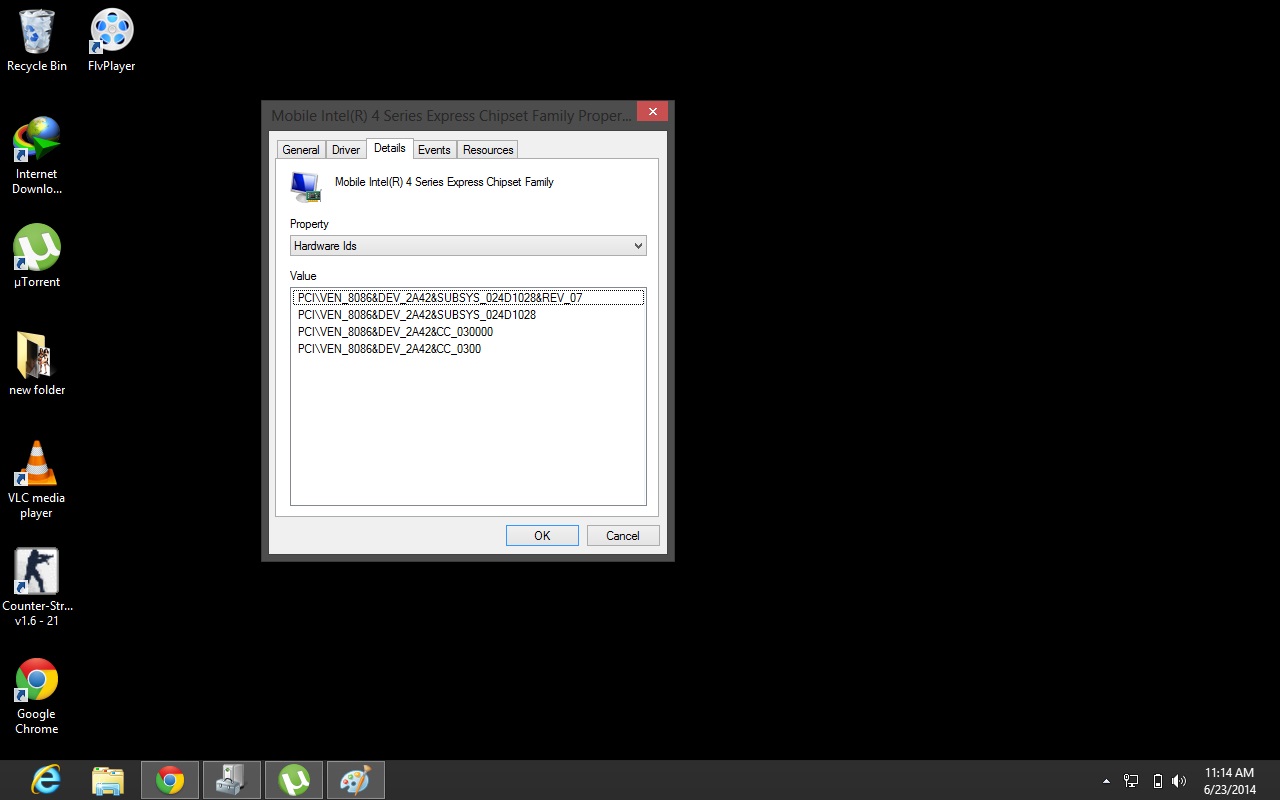1280x800 pixels.
Task: Click the OK button
Action: [x=542, y=536]
